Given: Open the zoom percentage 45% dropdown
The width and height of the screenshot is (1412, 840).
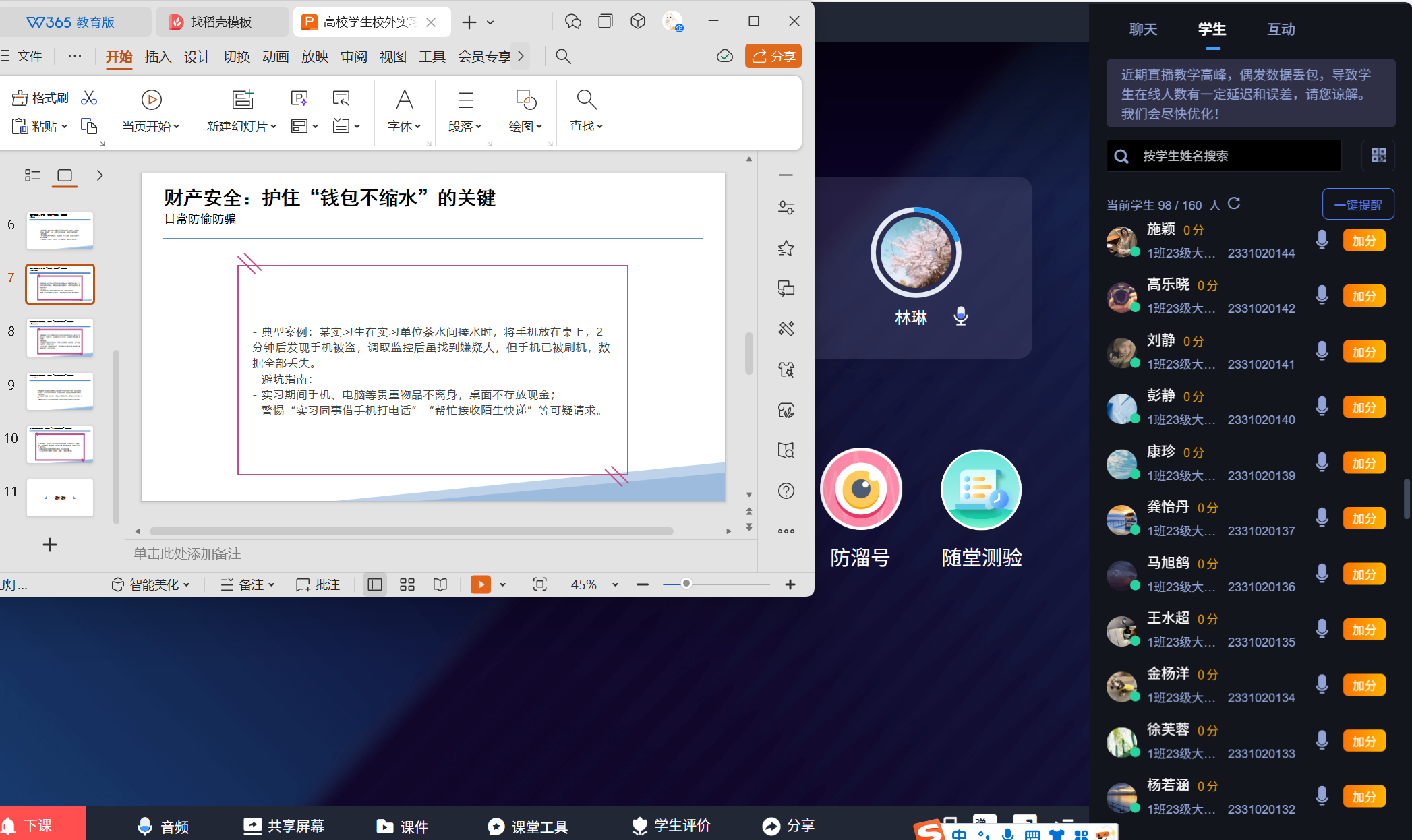Looking at the screenshot, I should (x=614, y=585).
